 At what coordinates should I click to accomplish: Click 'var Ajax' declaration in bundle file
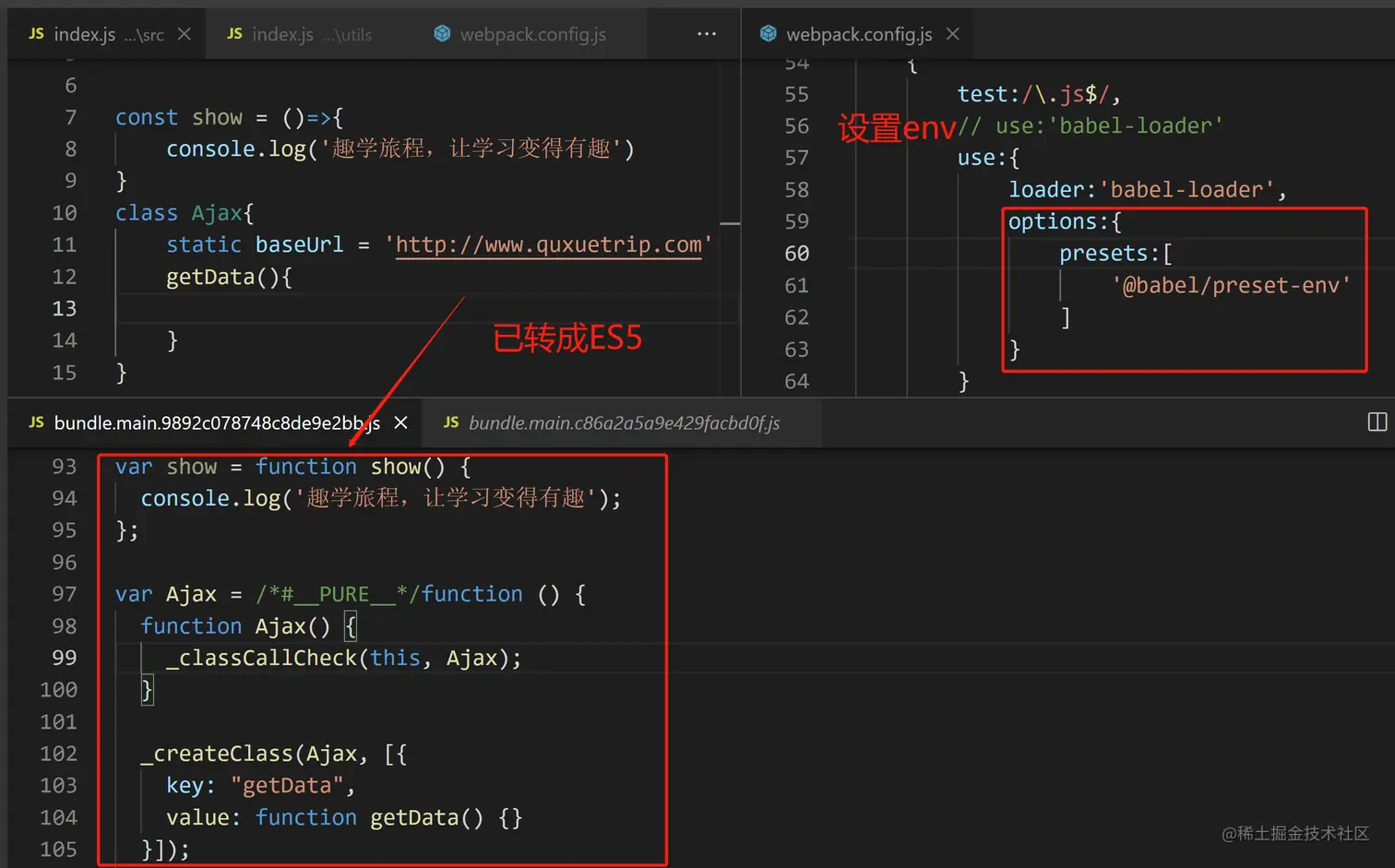point(166,594)
